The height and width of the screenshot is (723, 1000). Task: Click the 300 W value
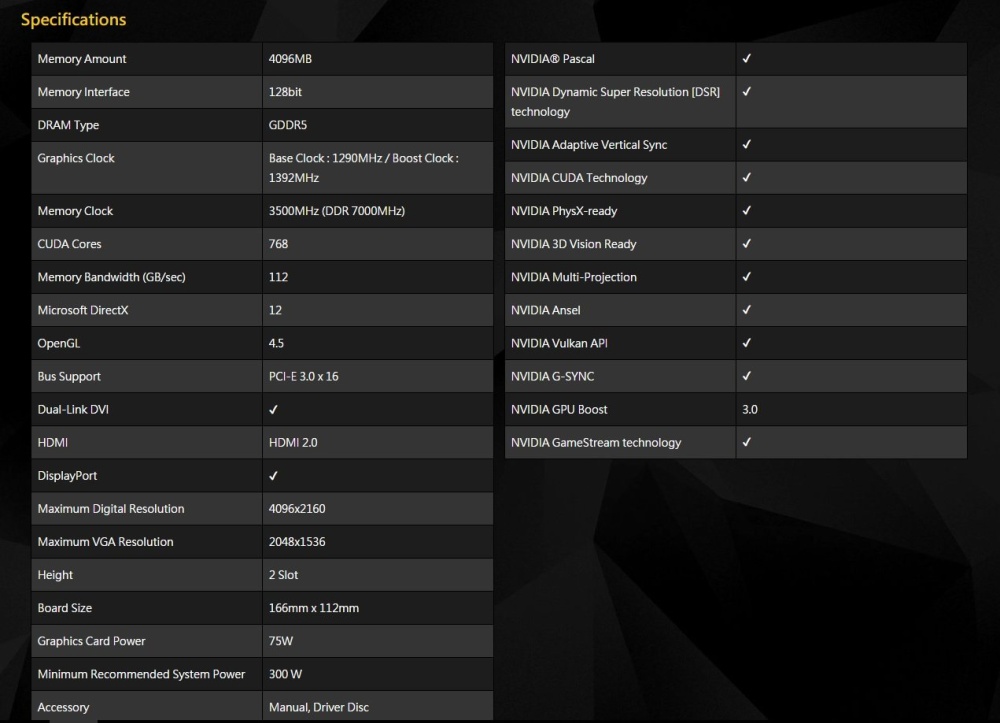pyautogui.click(x=285, y=675)
